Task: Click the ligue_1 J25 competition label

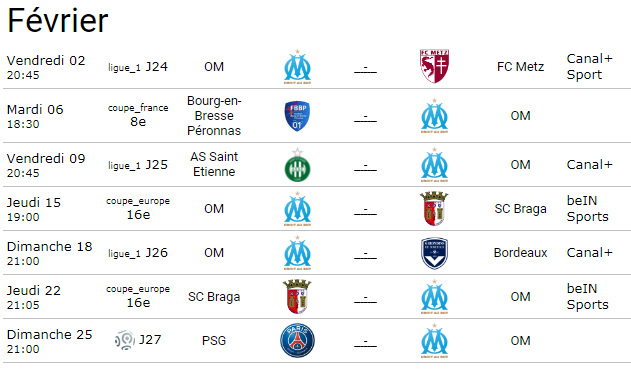Action: pos(138,165)
